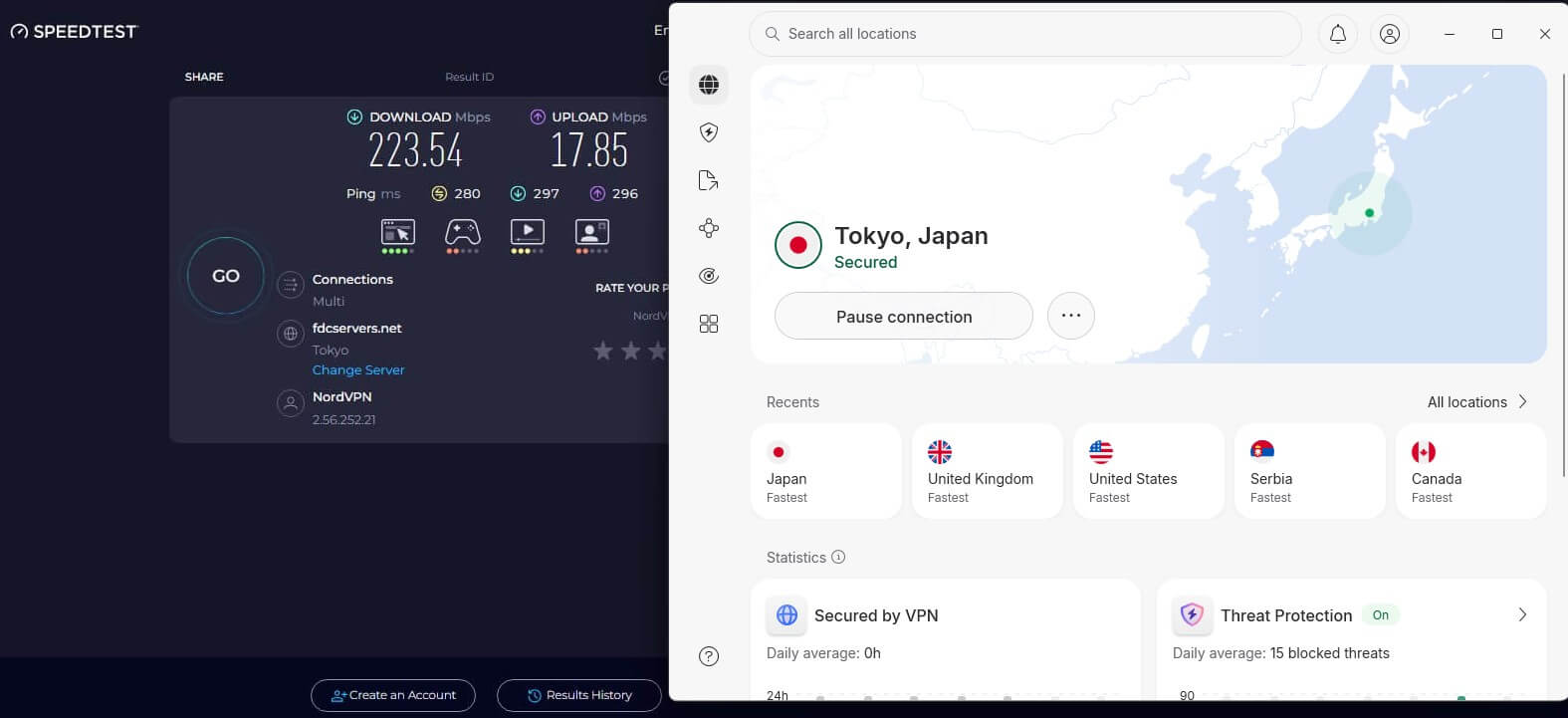Click the upload ping value 296
The width and height of the screenshot is (1568, 718).
(x=625, y=193)
